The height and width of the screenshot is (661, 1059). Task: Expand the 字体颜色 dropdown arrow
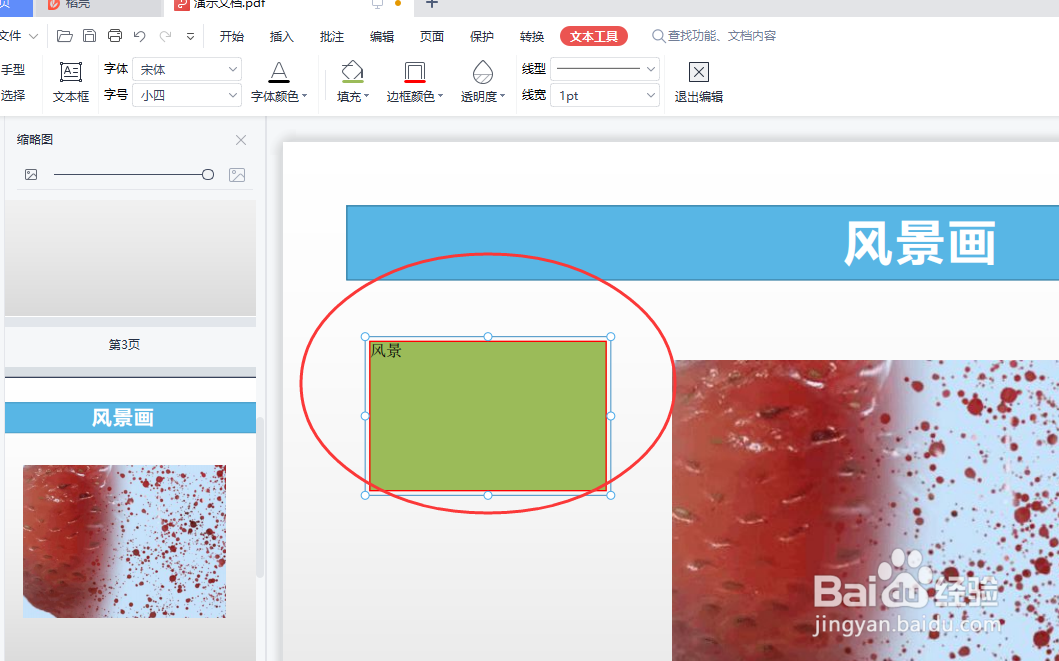pyautogui.click(x=305, y=97)
